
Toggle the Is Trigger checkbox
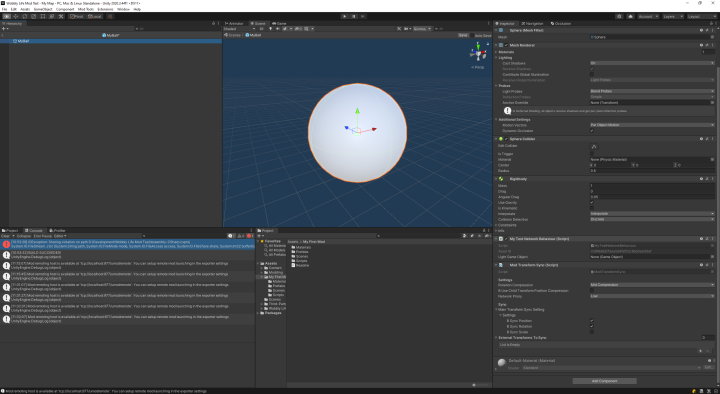point(592,153)
